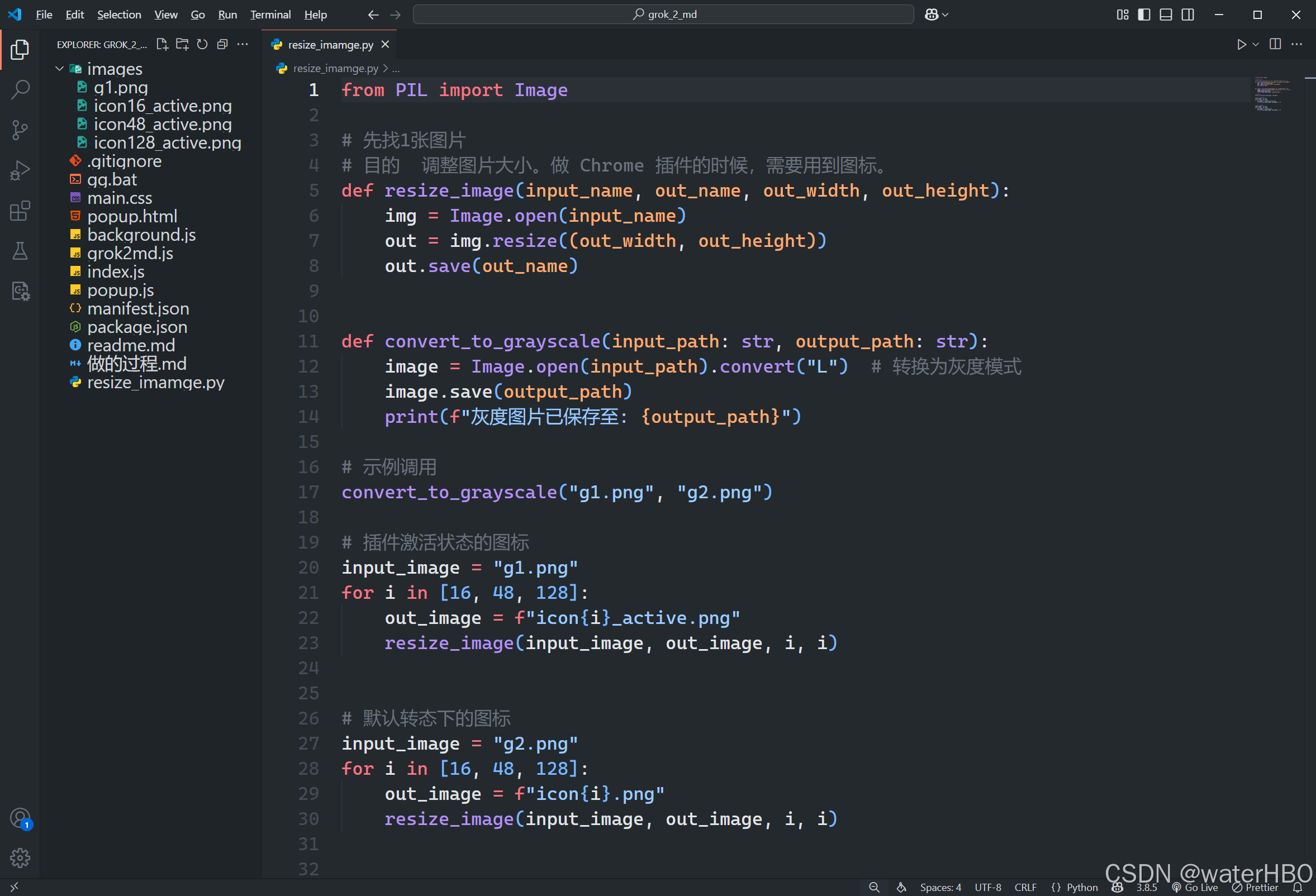The image size is (1316, 896).
Task: Click the Refresh Explorer icon
Action: (202, 45)
